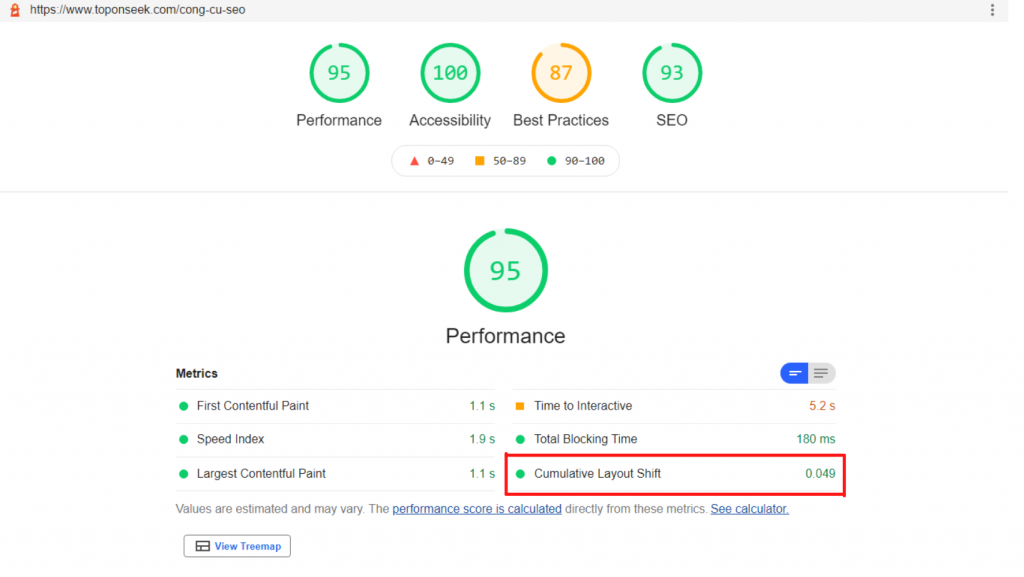Select the Cumulative Layout Shift metric
Viewport: 1024px width, 577px height.
click(597, 473)
